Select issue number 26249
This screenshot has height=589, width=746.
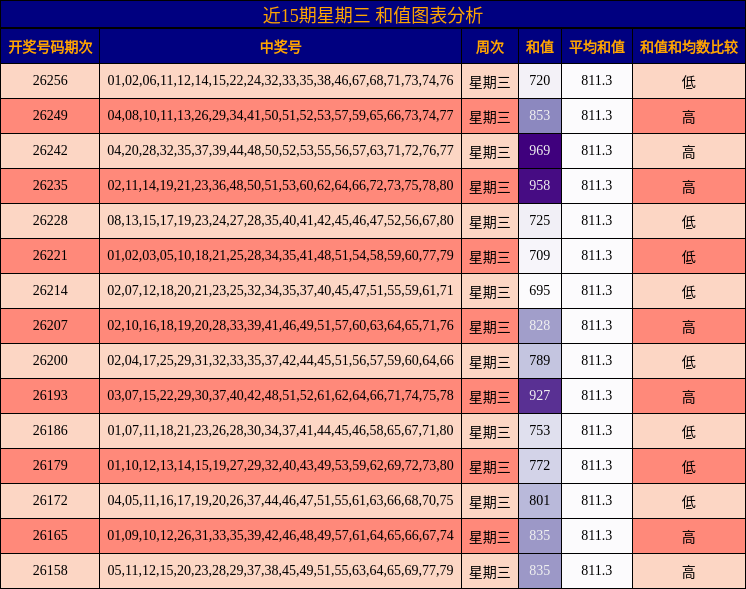[50, 116]
